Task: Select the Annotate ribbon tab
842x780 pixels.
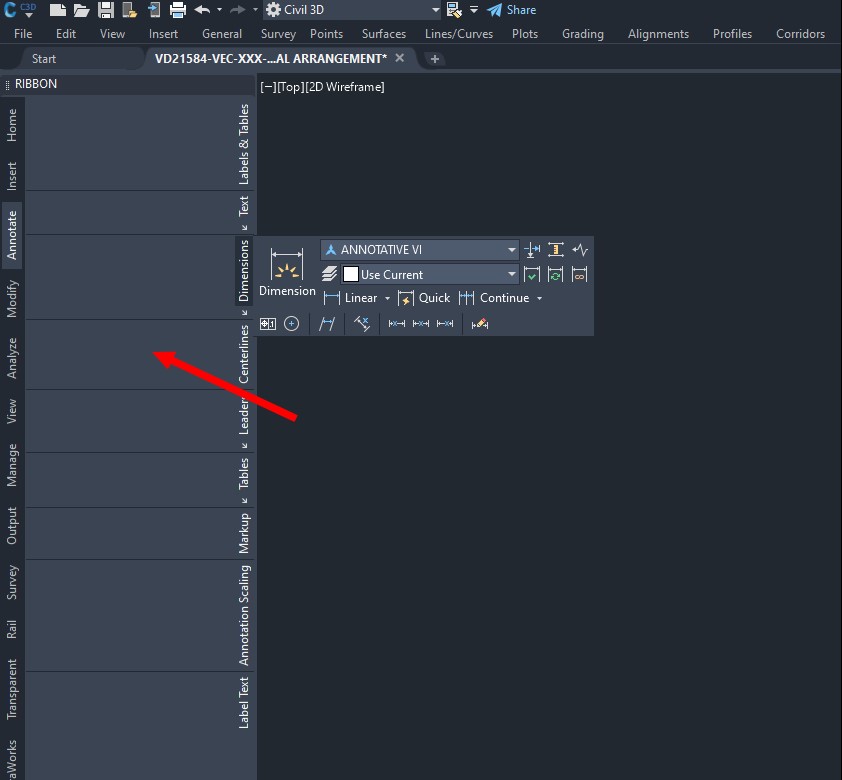Action: 12,235
